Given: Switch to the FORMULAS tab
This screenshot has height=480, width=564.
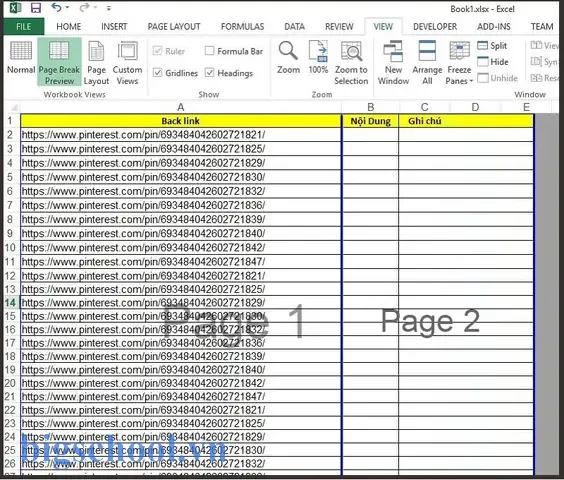Looking at the screenshot, I should click(x=242, y=27).
